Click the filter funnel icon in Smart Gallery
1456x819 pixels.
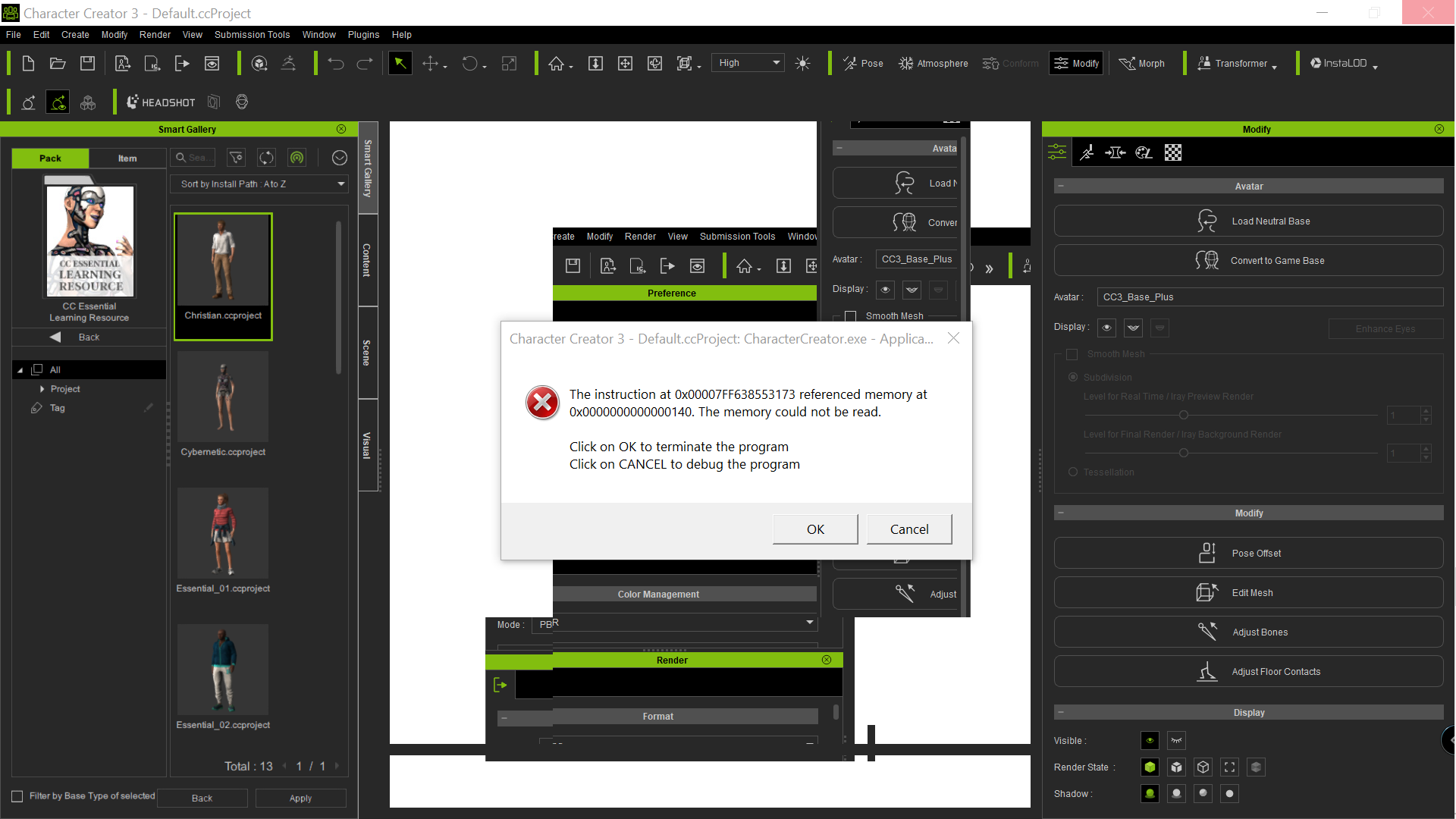(237, 158)
